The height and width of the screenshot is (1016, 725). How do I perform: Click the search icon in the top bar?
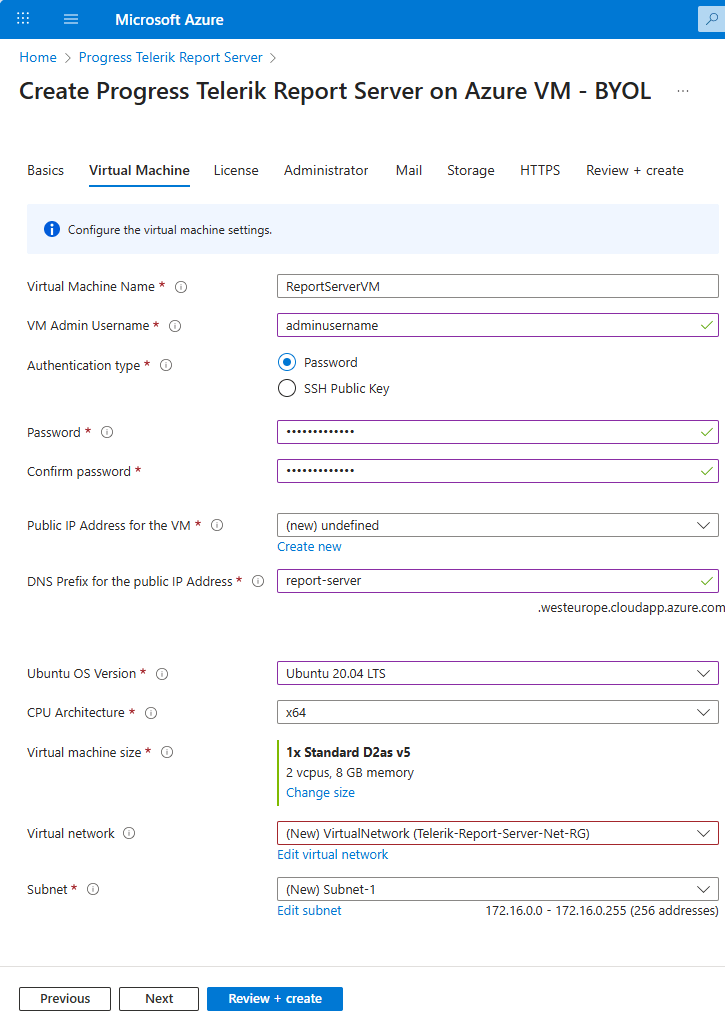[713, 18]
